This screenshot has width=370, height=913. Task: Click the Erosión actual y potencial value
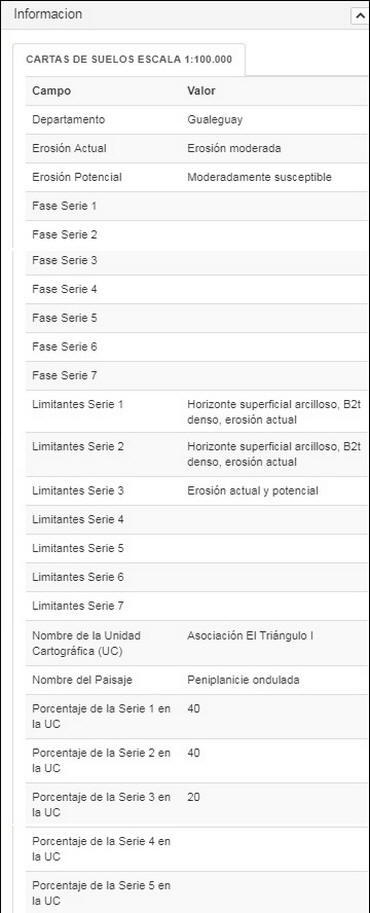(x=253, y=491)
